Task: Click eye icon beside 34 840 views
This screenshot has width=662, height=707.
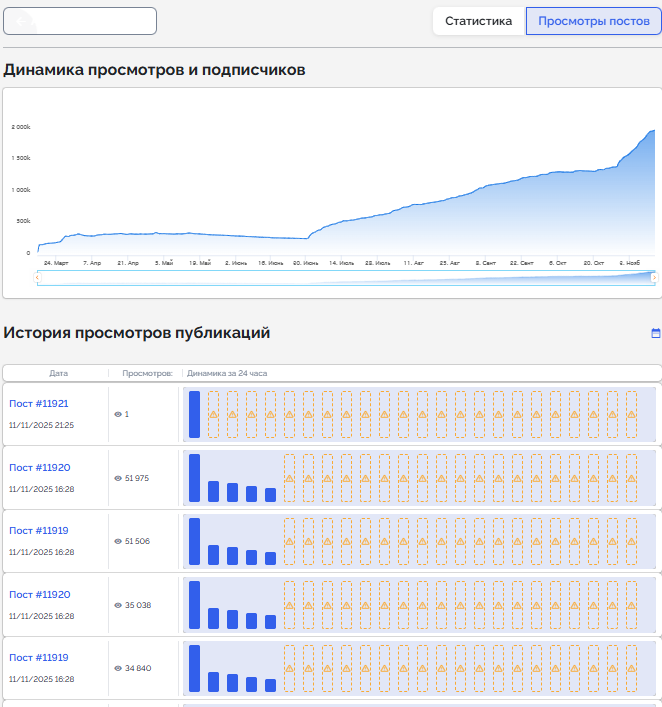Action: click(x=118, y=668)
